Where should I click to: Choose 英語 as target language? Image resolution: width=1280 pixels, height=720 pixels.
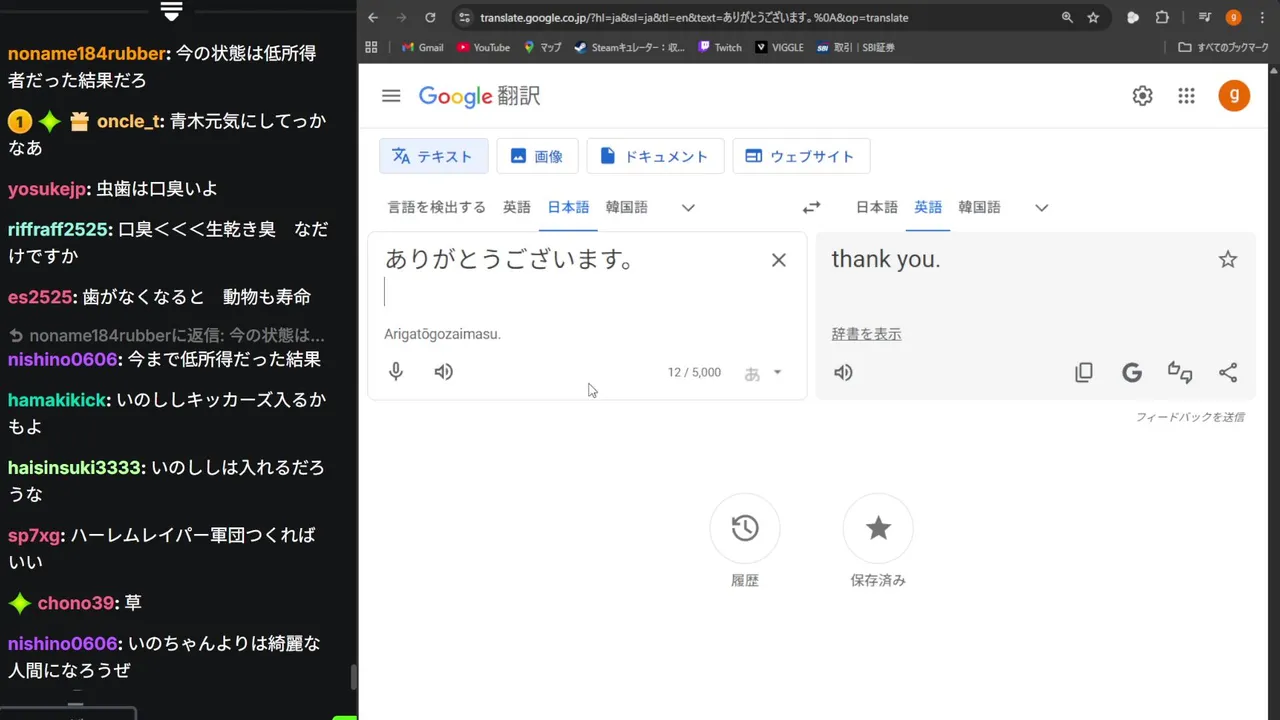tap(928, 207)
